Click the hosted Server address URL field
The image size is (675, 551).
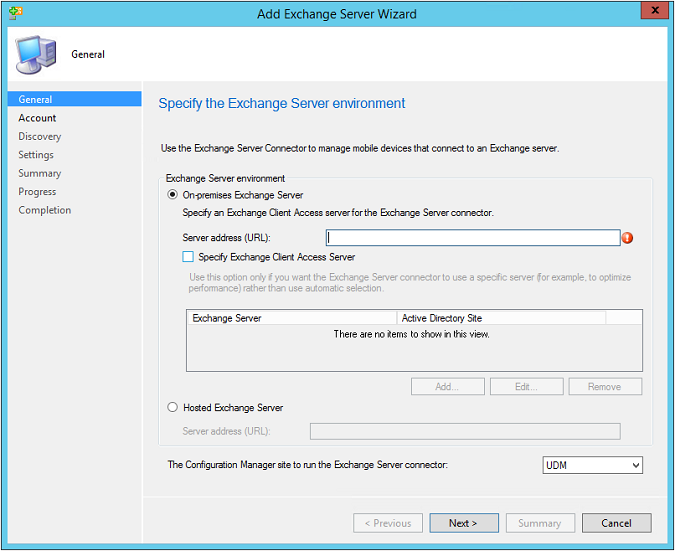pos(465,431)
